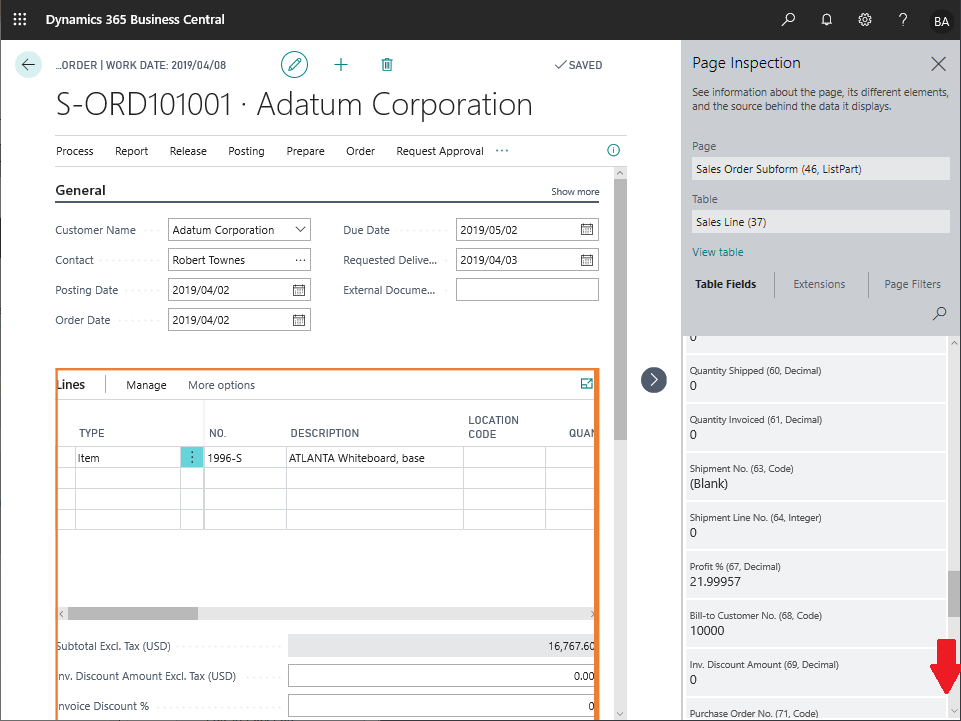This screenshot has height=721, width=961.
Task: Open the notifications bell icon
Action: (827, 19)
